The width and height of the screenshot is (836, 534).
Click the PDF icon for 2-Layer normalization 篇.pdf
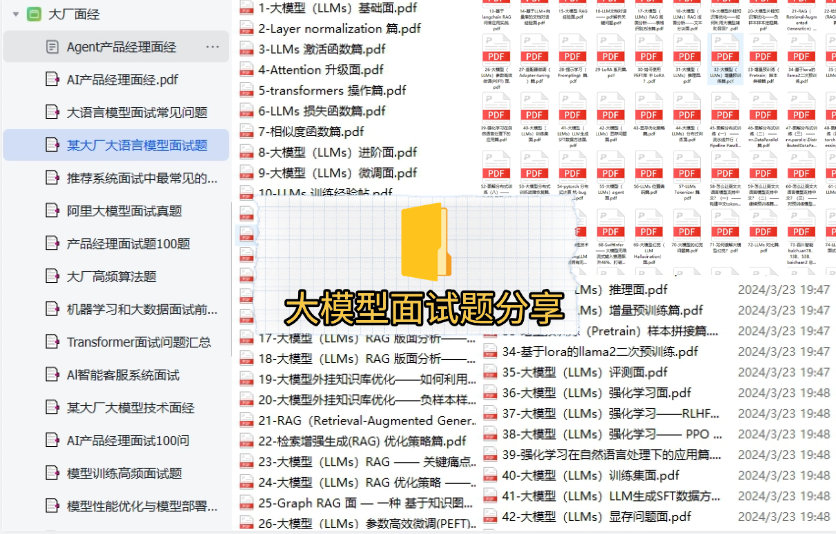246,28
